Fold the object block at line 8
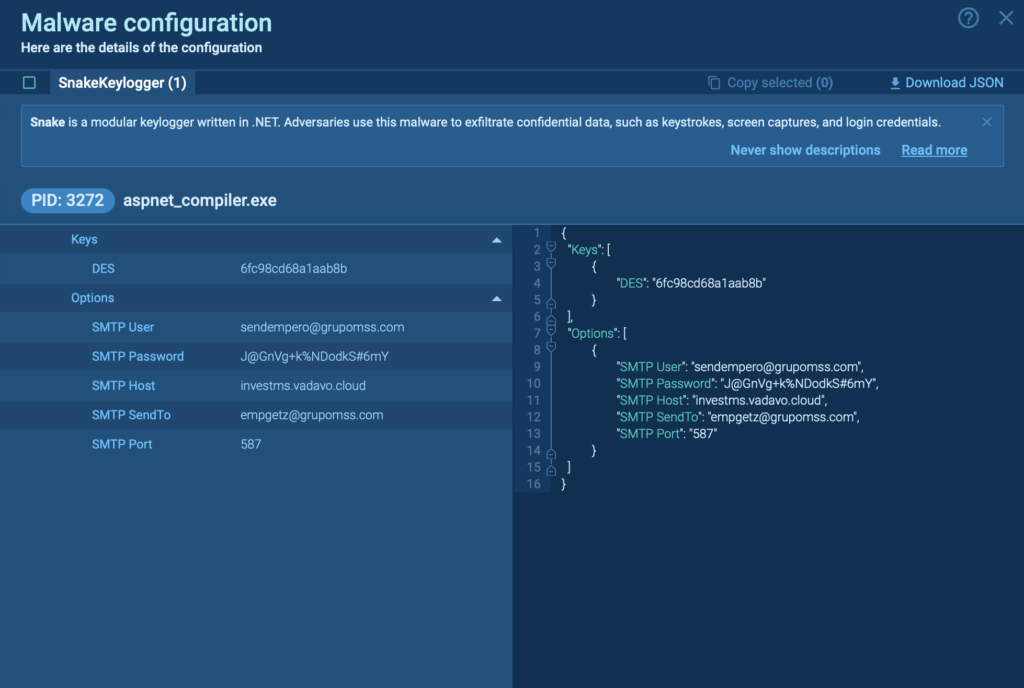This screenshot has width=1024, height=688. [550, 350]
